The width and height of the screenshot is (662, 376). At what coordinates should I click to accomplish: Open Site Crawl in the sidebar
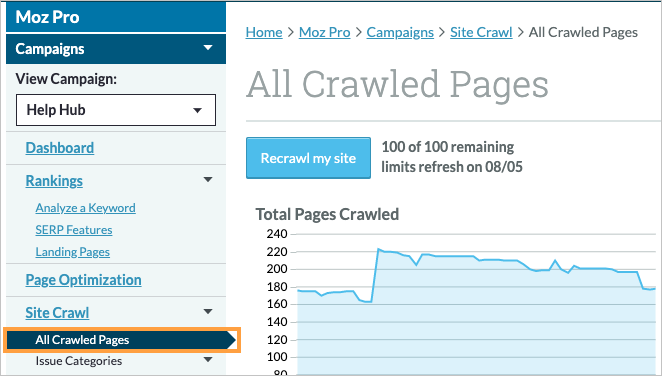(57, 313)
